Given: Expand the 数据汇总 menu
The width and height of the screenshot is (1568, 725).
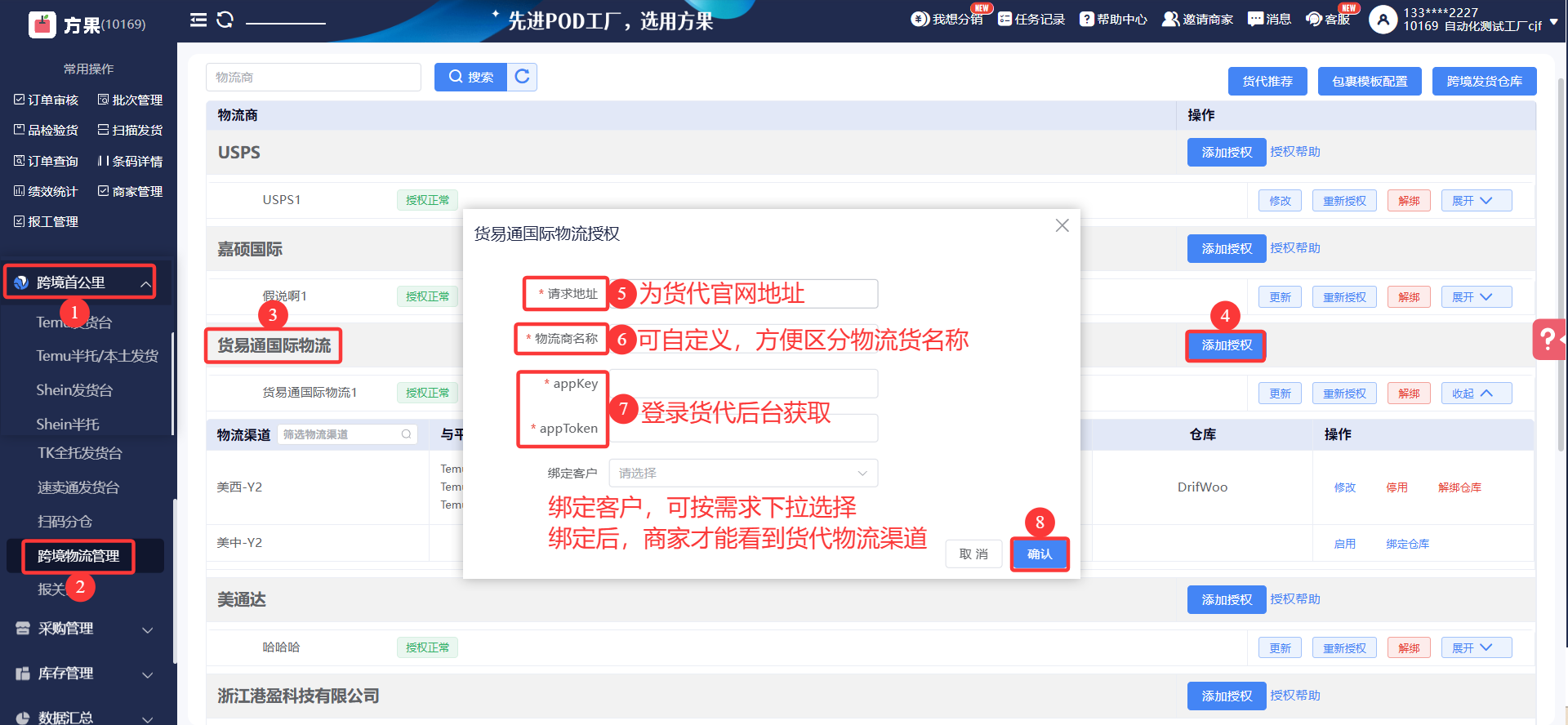Looking at the screenshot, I should [x=85, y=718].
